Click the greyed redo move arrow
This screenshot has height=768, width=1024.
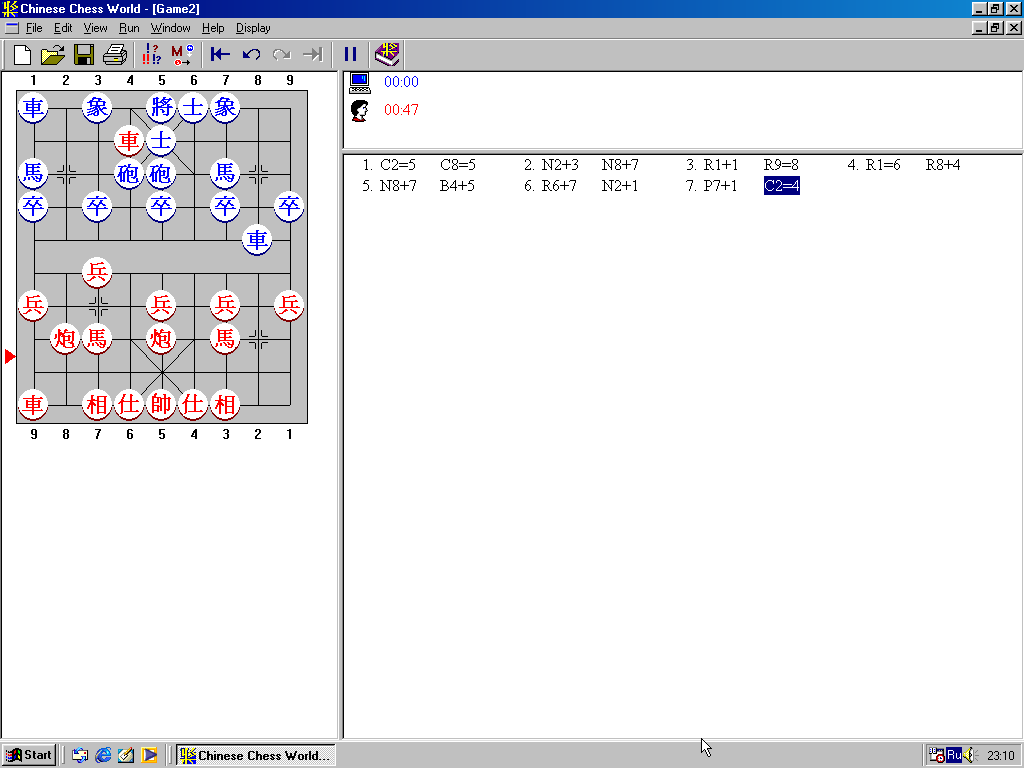(x=282, y=54)
